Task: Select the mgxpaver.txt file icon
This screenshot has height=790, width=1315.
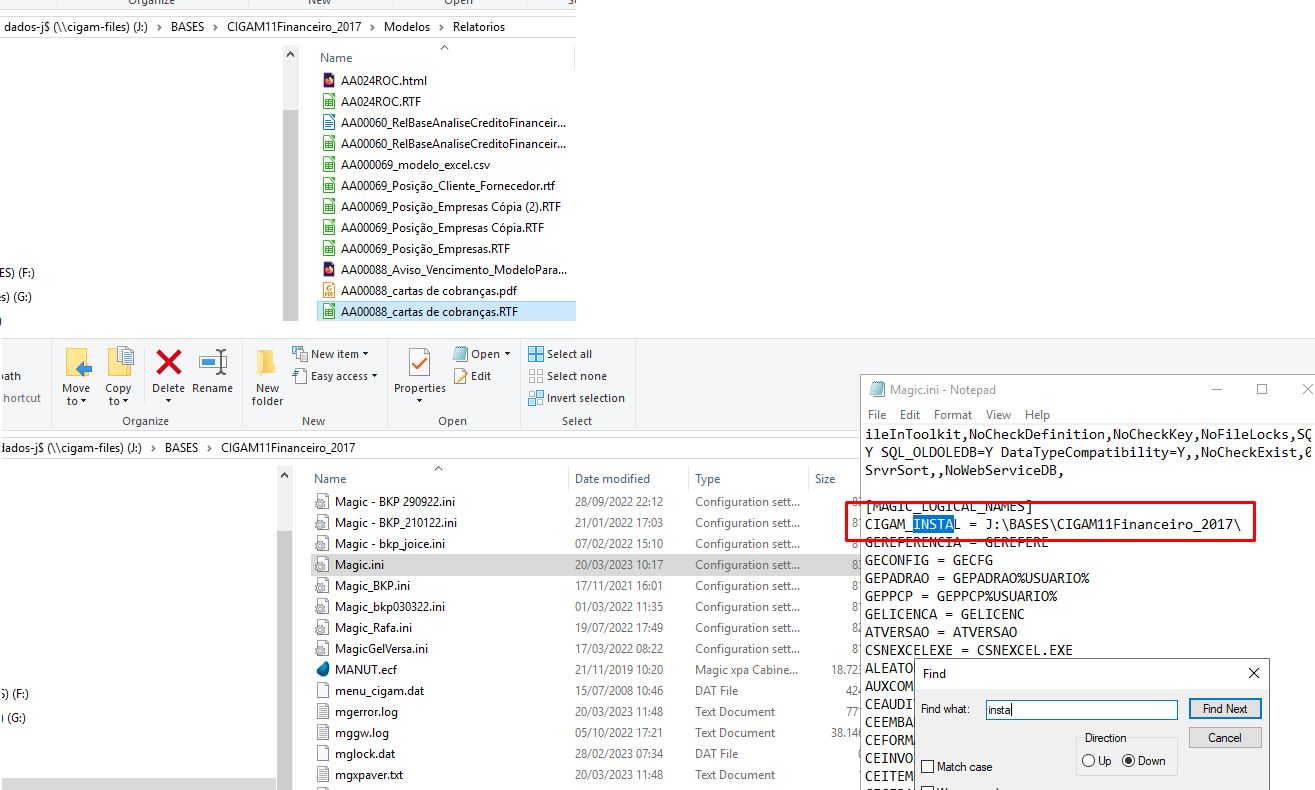Action: pos(322,774)
